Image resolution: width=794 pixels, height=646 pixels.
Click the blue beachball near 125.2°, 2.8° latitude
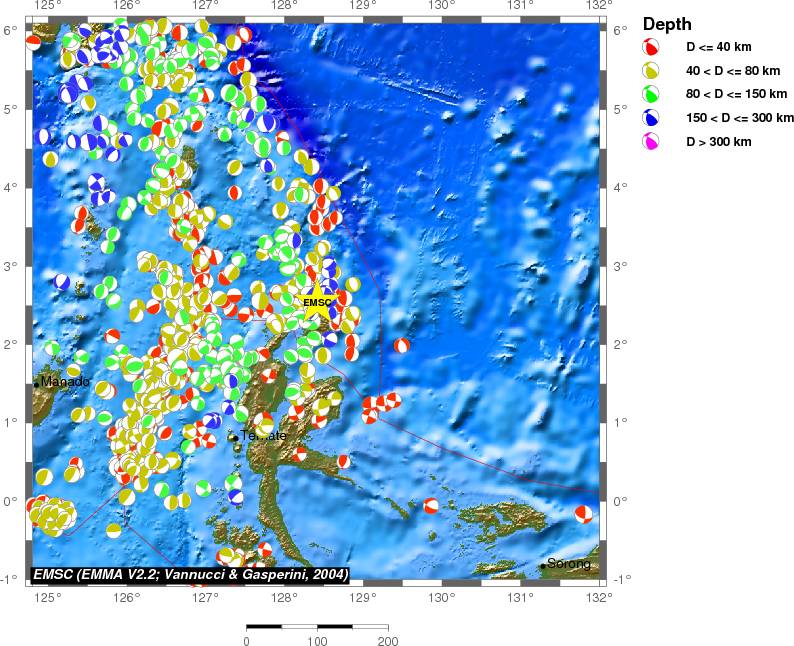[x=62, y=282]
